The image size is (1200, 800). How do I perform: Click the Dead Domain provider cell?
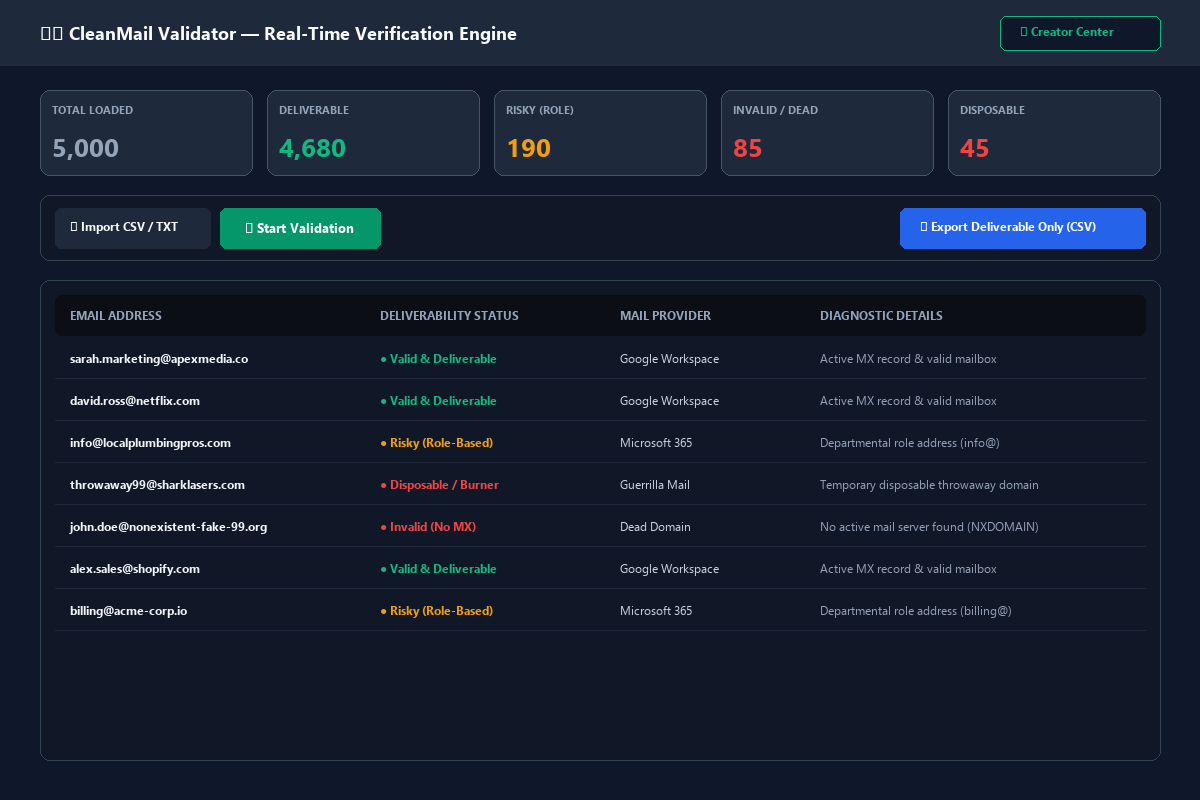(655, 527)
